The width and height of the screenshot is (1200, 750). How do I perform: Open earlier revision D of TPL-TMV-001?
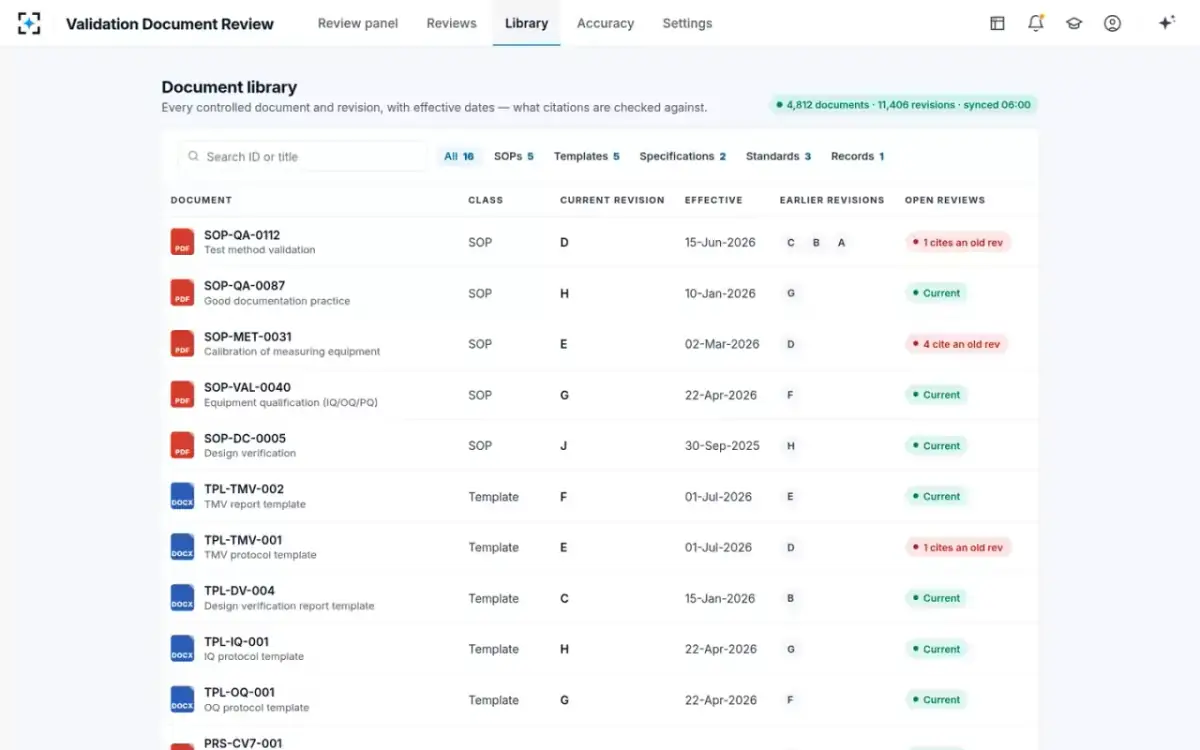[x=791, y=547]
